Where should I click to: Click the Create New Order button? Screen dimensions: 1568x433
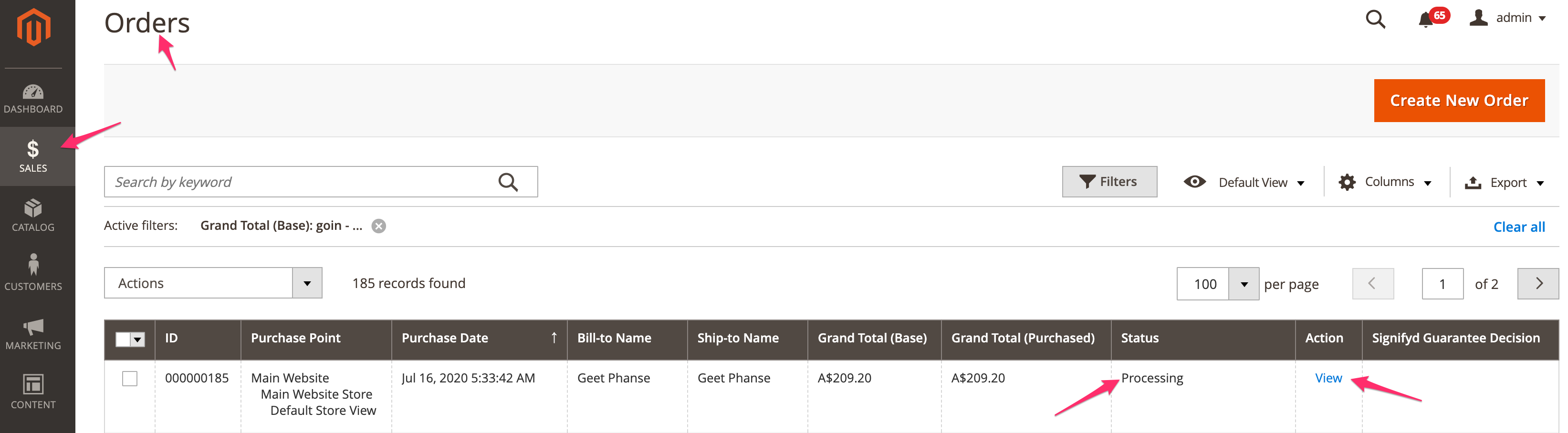pos(1458,100)
